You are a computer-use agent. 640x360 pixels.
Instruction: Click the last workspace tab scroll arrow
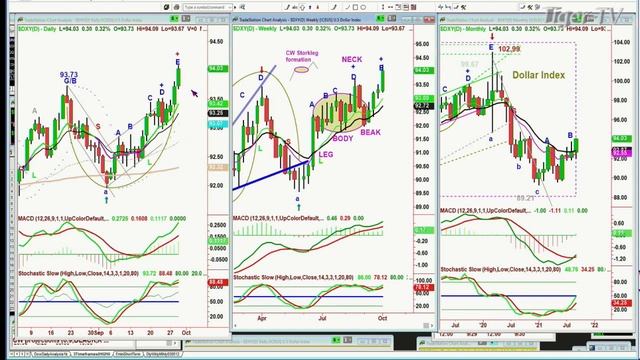tap(27, 354)
